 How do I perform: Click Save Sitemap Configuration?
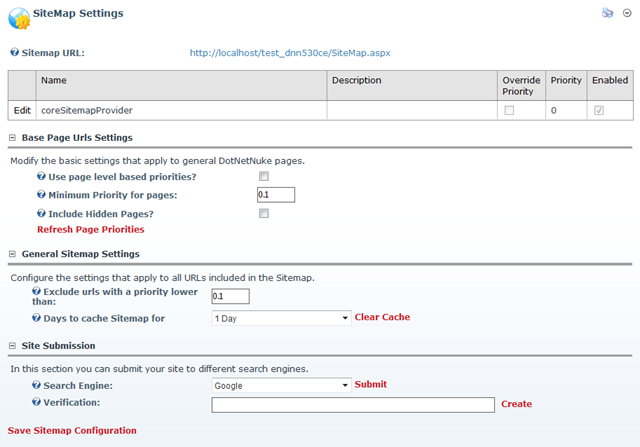pyautogui.click(x=72, y=430)
